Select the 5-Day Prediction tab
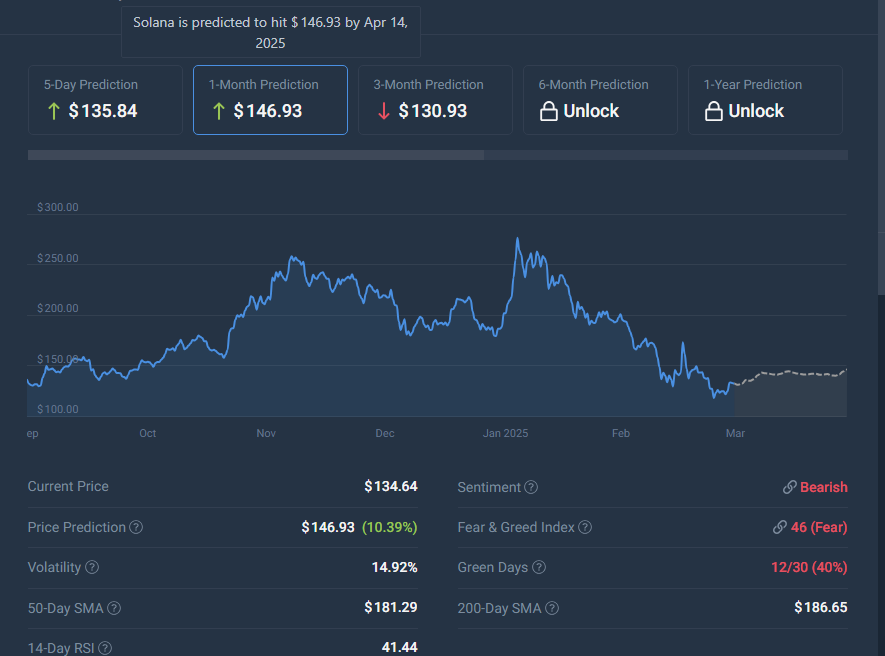This screenshot has height=656, width=885. (x=105, y=100)
